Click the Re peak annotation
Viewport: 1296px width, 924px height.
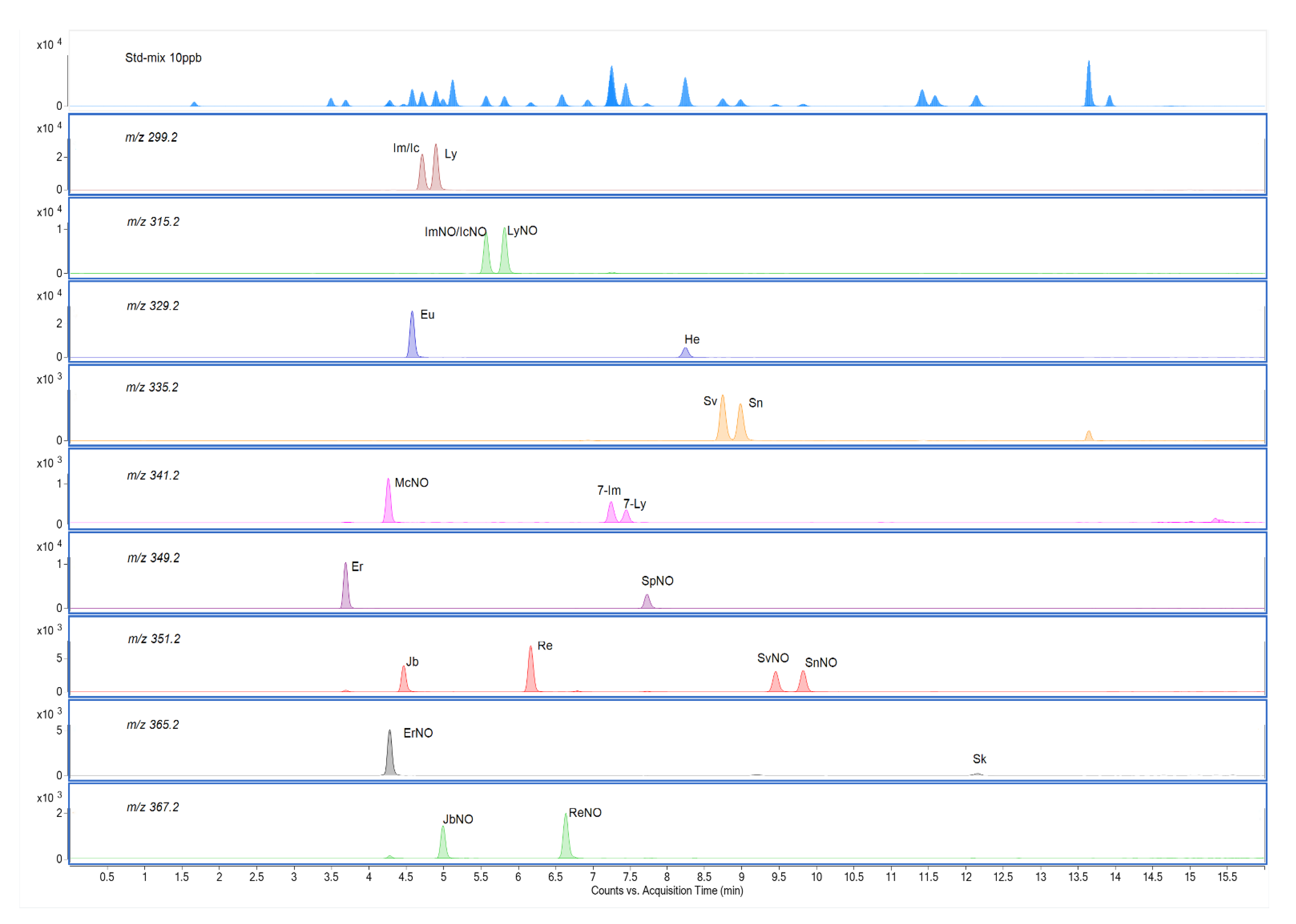pos(546,646)
